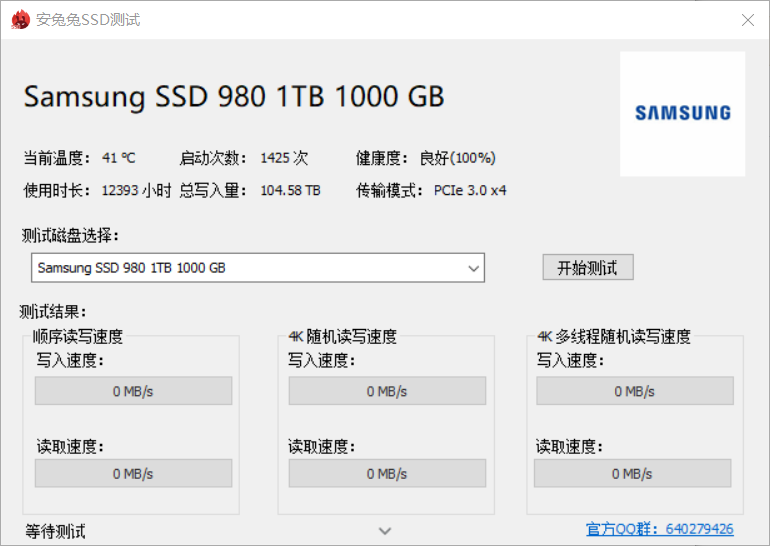
Task: Click the 顺序读写速度 写入速度 result field
Action: (x=133, y=391)
